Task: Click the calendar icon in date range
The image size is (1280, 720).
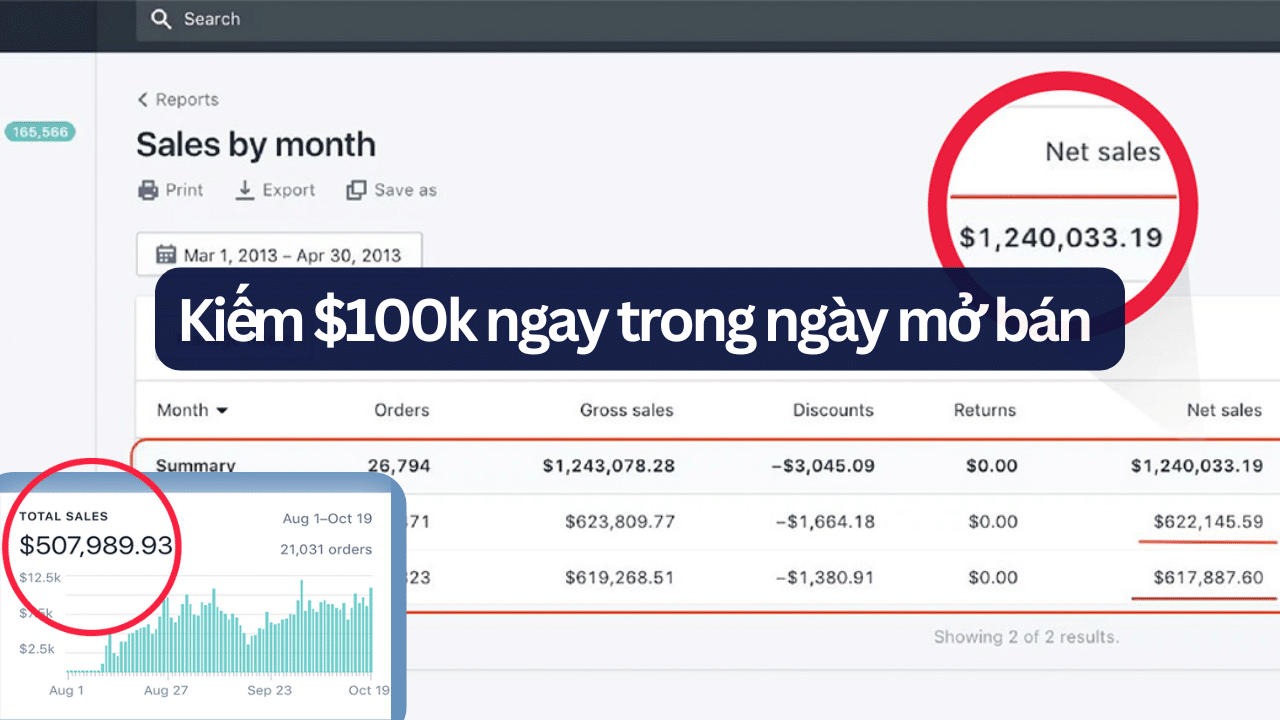Action: pos(166,255)
